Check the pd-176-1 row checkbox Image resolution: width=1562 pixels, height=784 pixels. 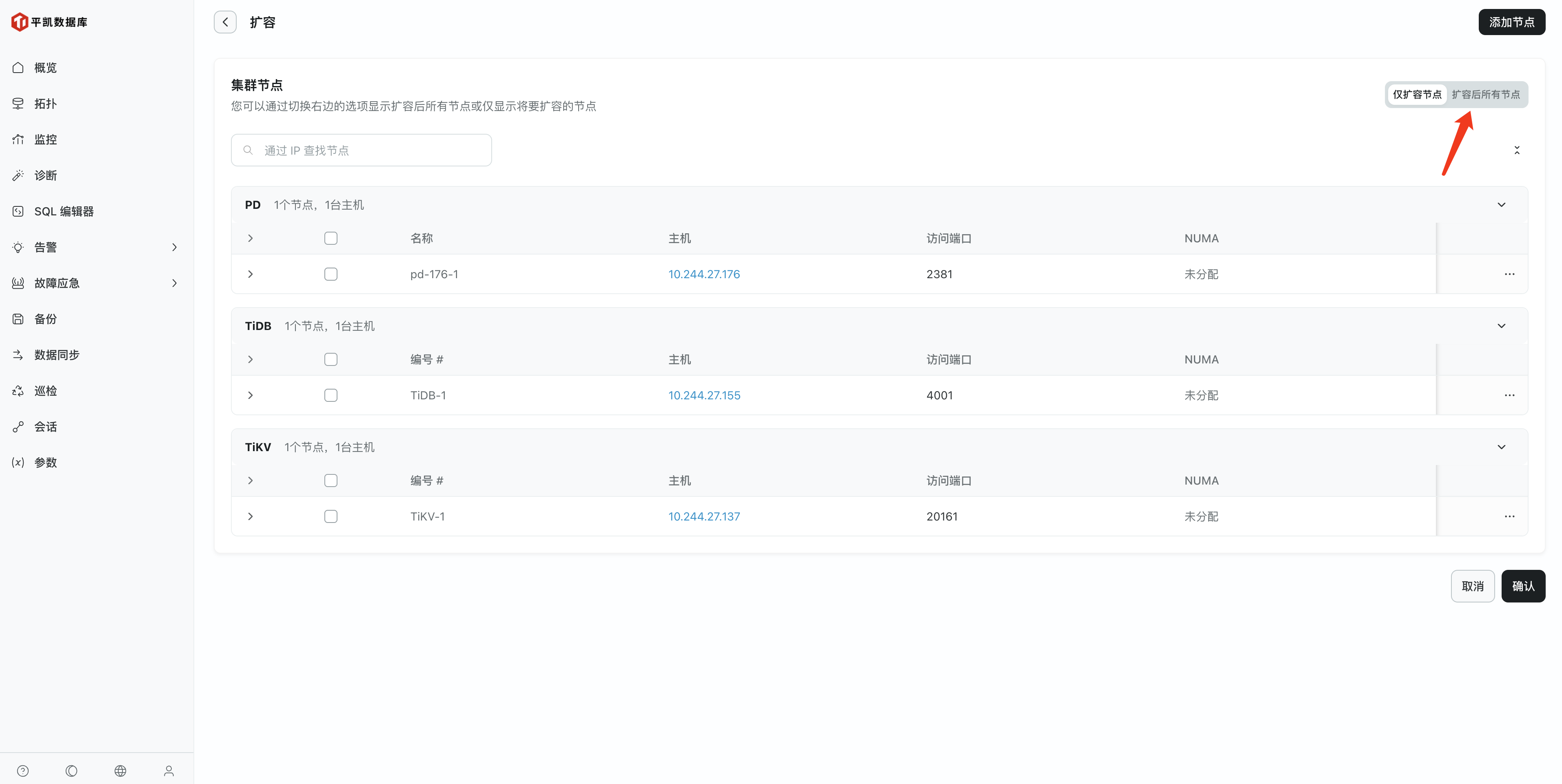(x=331, y=274)
